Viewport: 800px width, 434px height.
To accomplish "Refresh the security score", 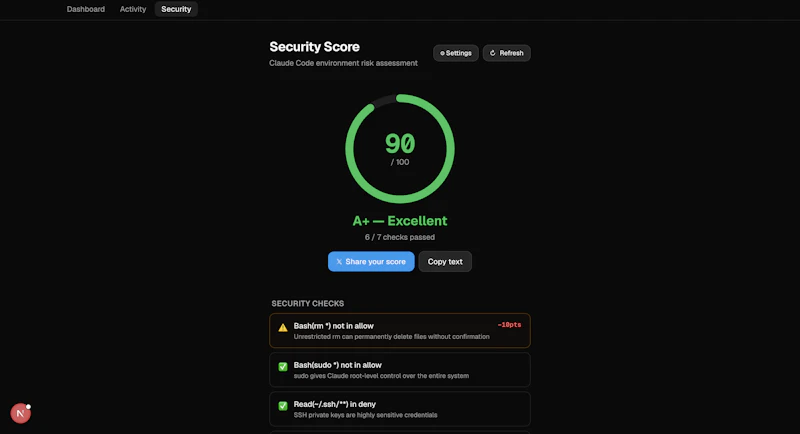I will pos(507,53).
